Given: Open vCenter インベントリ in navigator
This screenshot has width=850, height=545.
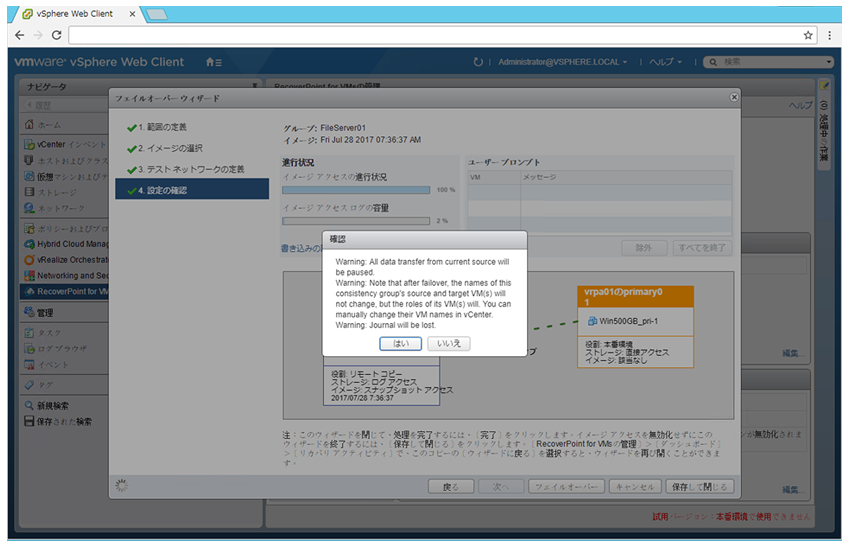Looking at the screenshot, I should (x=65, y=144).
